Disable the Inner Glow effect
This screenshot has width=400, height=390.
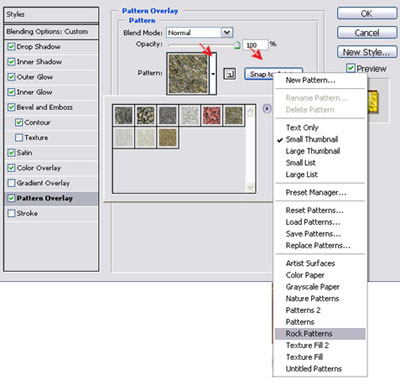click(x=11, y=92)
